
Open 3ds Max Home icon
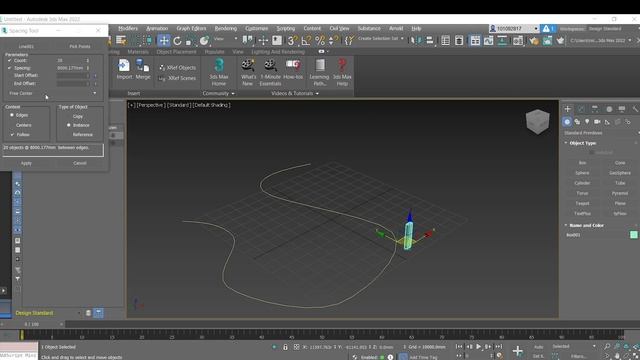pyautogui.click(x=219, y=72)
